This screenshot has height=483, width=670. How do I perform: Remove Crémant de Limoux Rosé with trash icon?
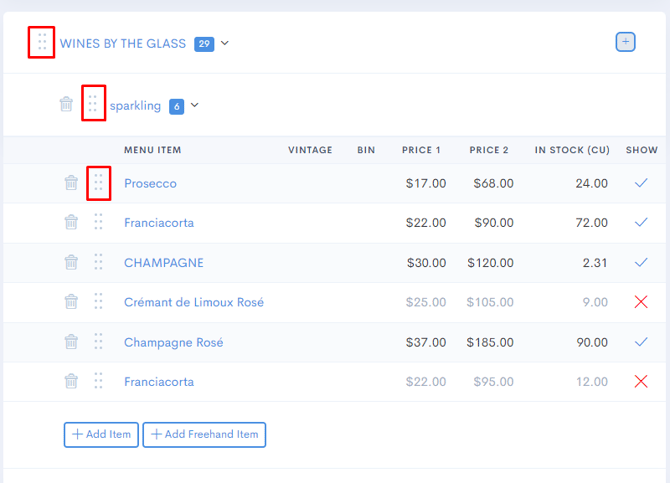pyautogui.click(x=71, y=302)
